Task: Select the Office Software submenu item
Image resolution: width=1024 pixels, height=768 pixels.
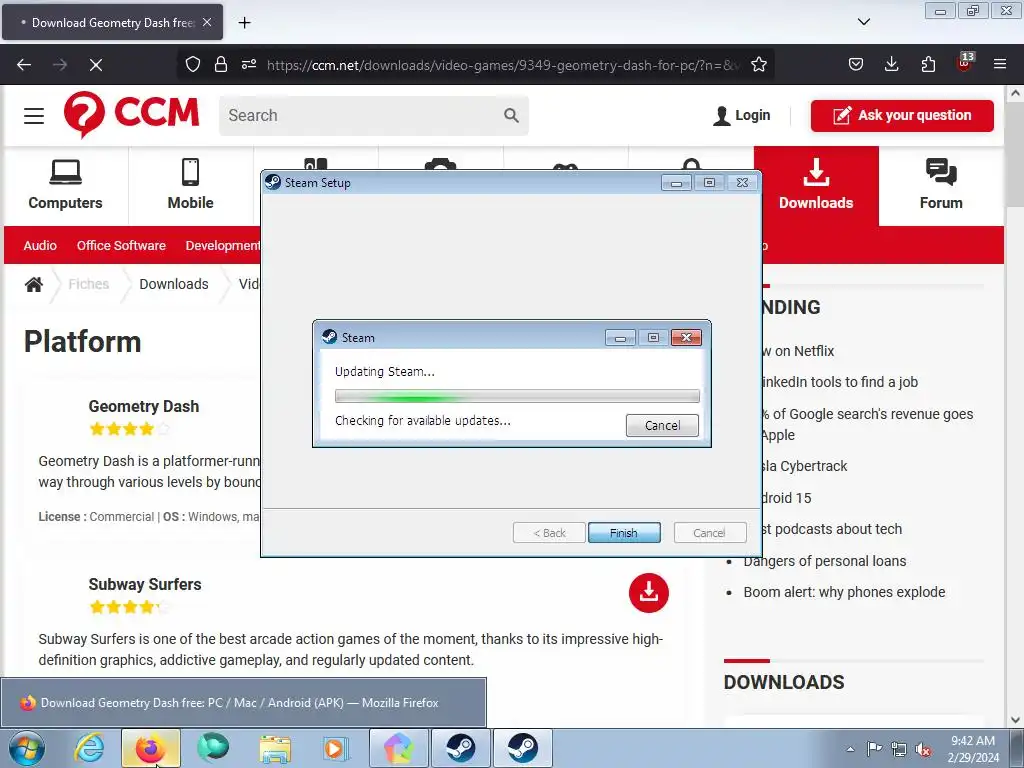Action: pyautogui.click(x=121, y=246)
